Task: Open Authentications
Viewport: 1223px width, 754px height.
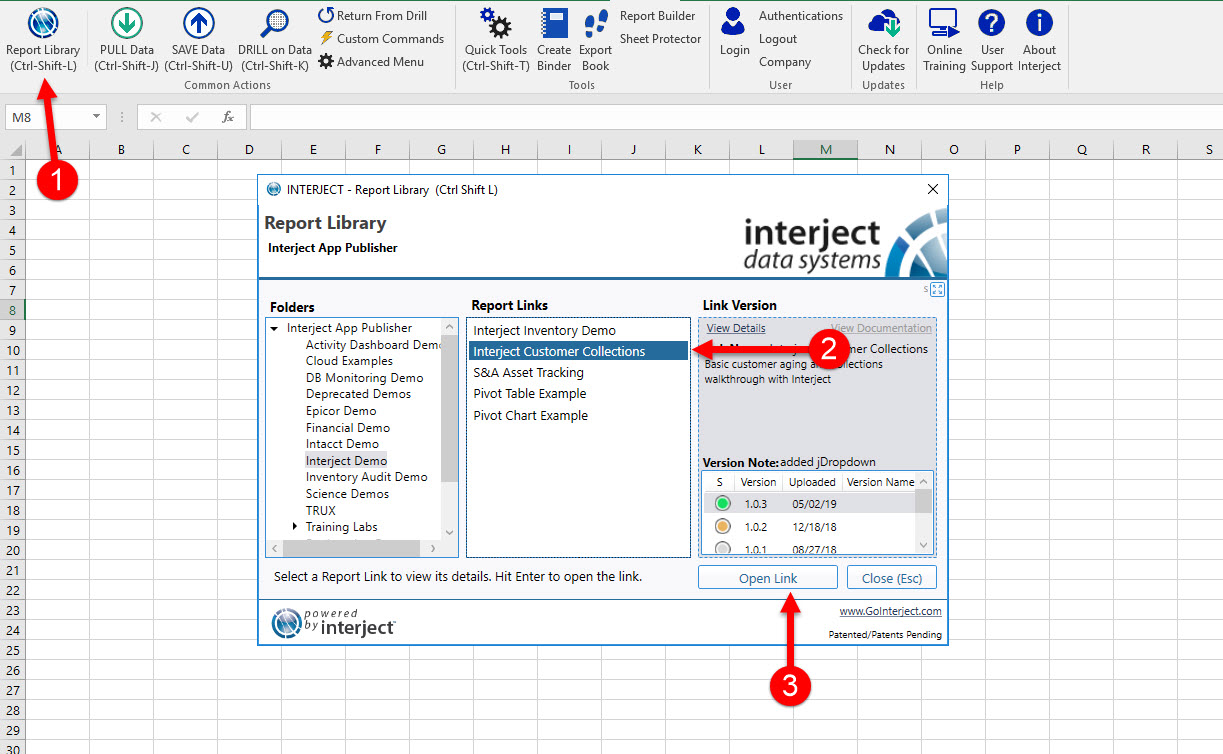Action: 801,16
